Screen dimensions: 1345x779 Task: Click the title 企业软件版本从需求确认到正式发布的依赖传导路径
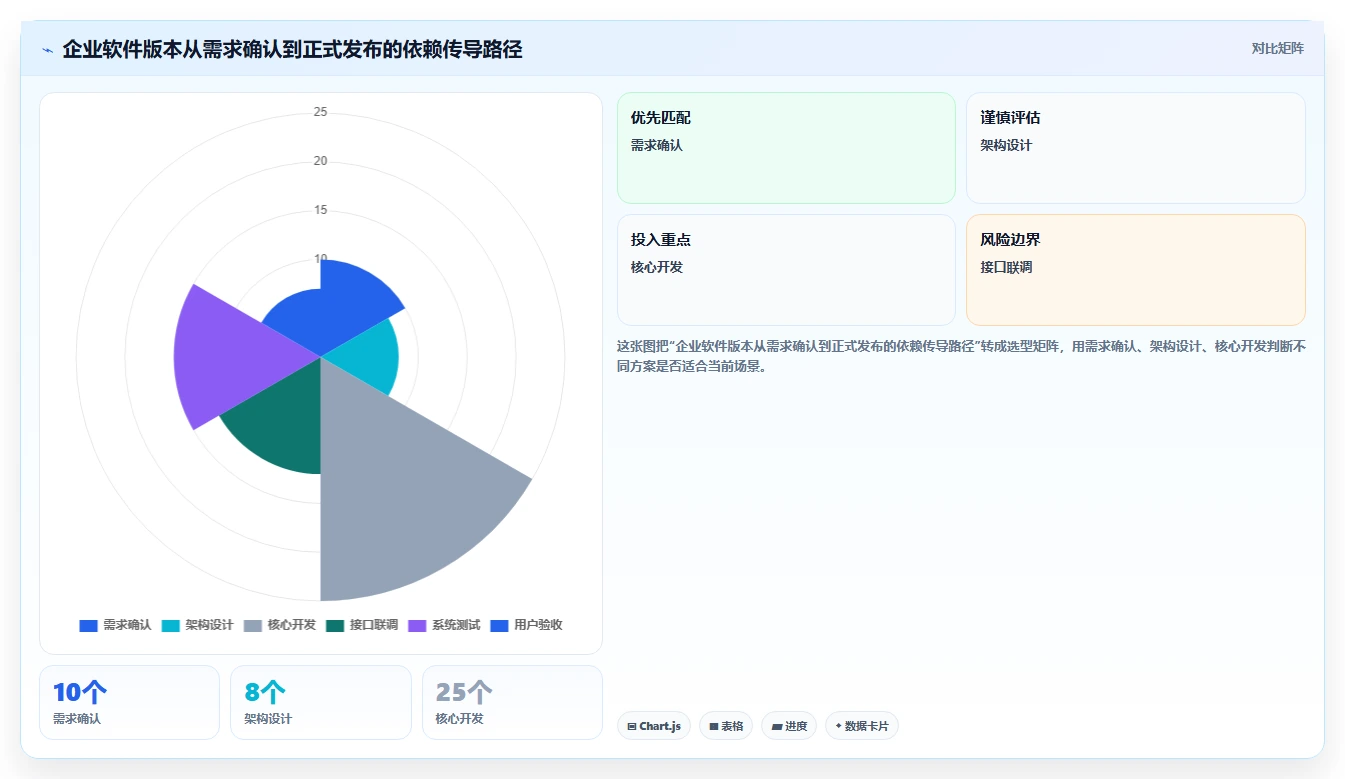click(x=292, y=49)
